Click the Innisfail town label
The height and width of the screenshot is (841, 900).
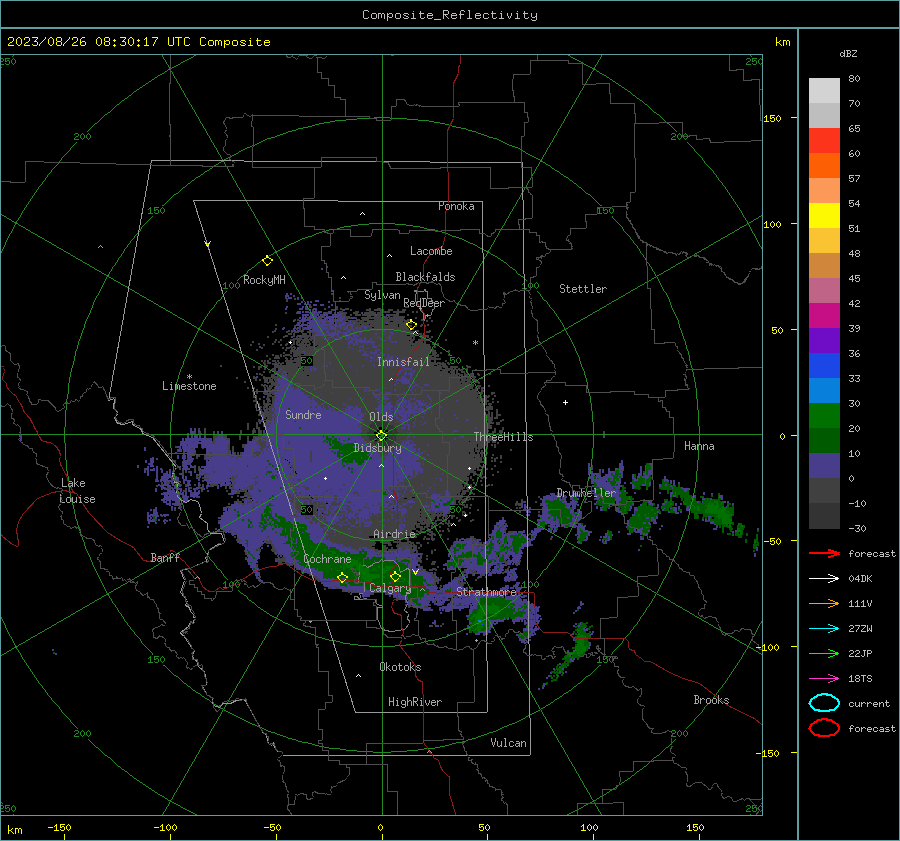(x=403, y=362)
